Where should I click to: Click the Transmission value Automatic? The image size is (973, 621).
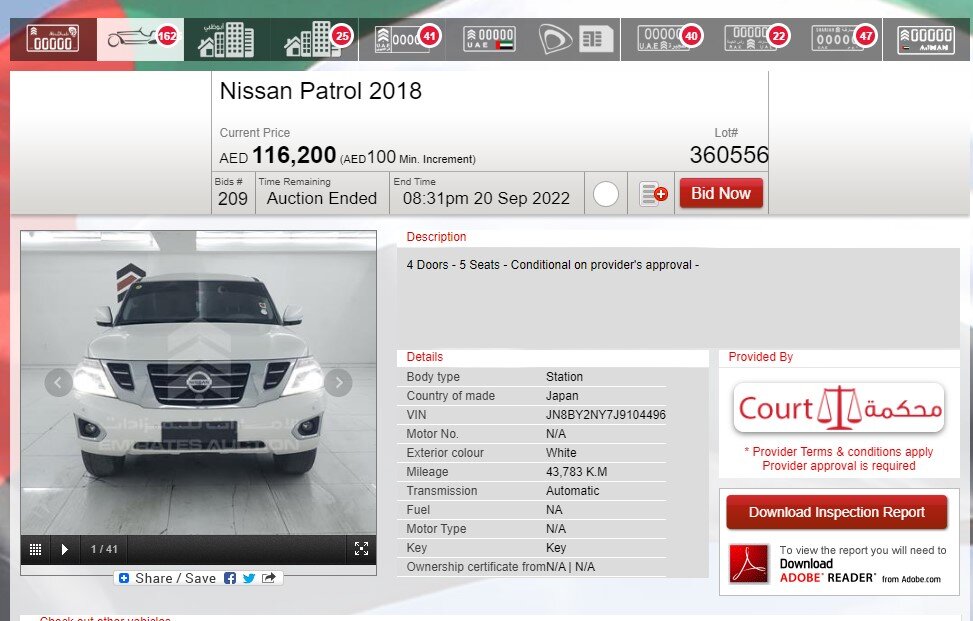pos(573,491)
